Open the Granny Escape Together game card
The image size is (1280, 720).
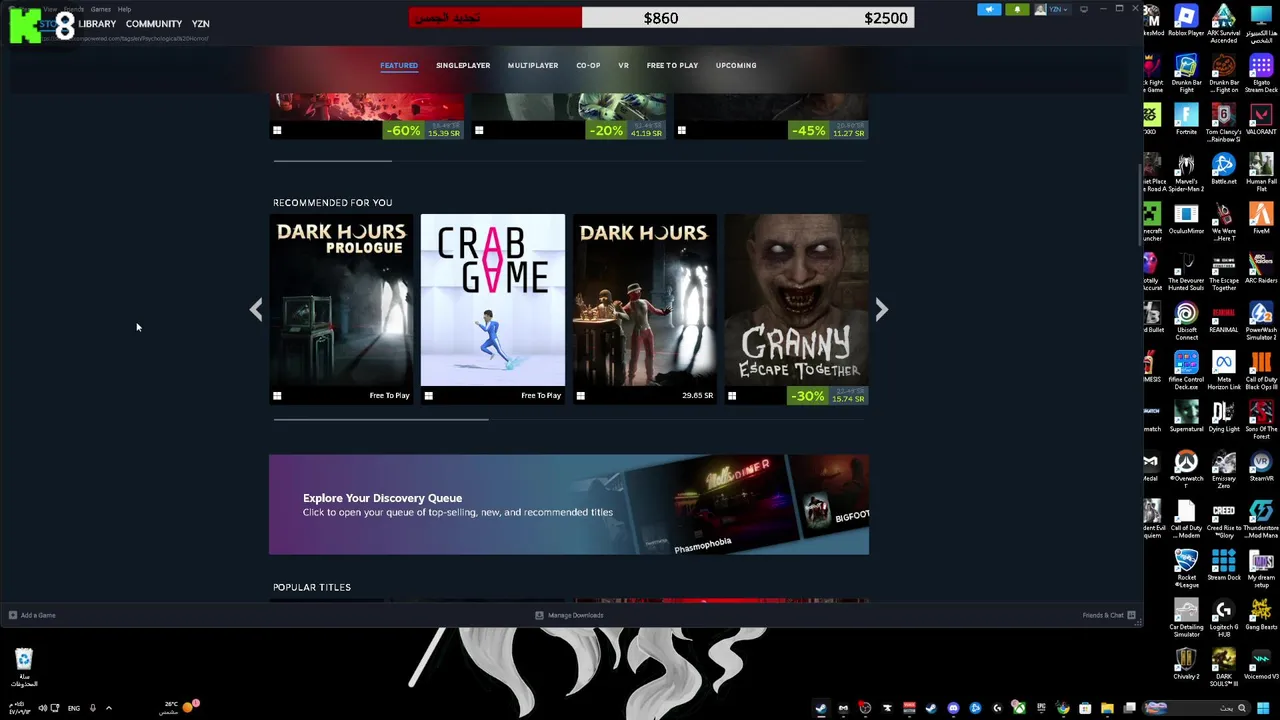[x=797, y=309]
